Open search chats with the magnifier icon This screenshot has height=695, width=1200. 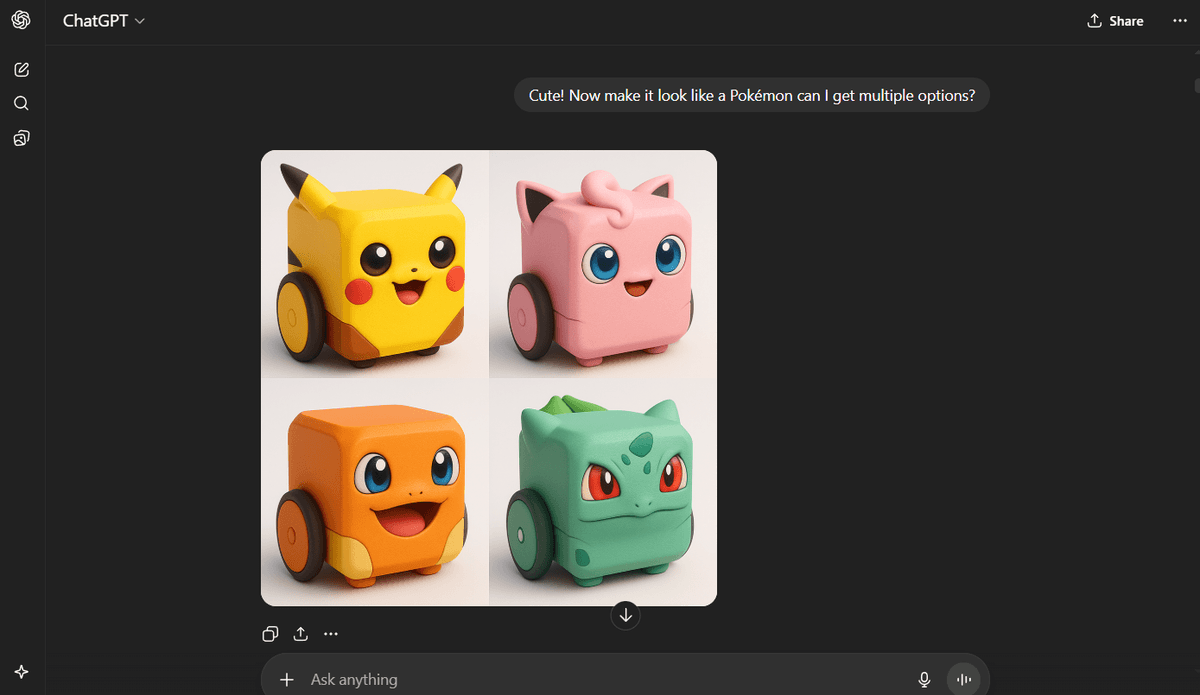(x=21, y=104)
